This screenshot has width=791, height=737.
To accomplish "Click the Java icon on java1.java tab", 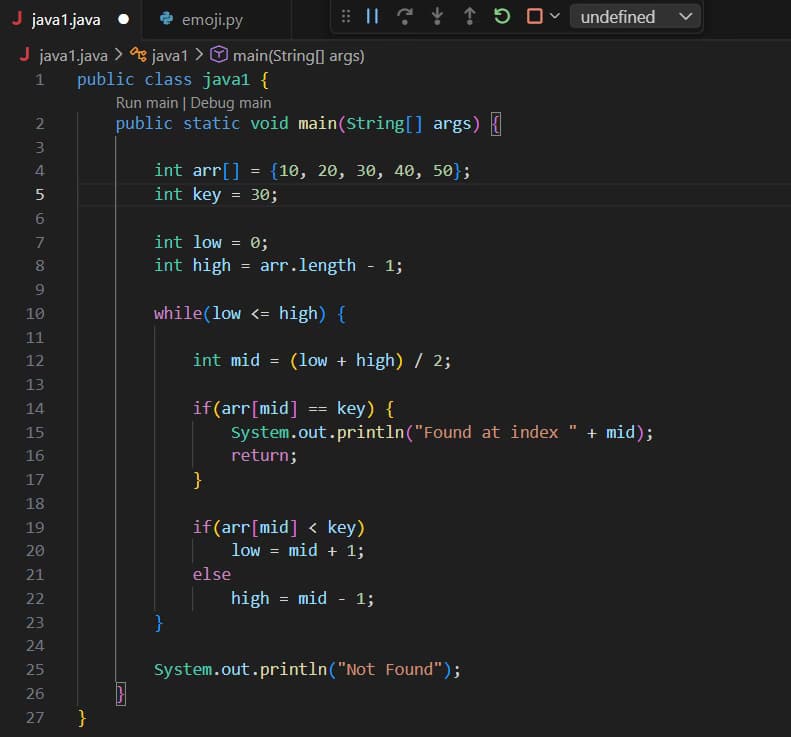I will click(x=17, y=19).
